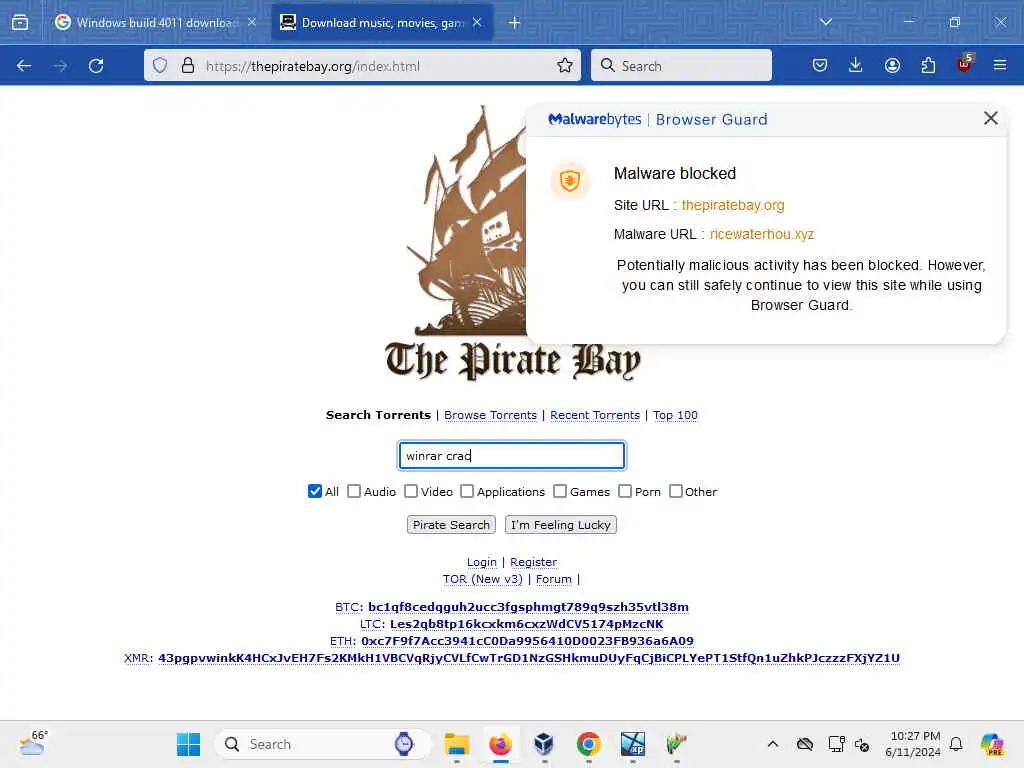Open uBlock Origin extension icon
The width and height of the screenshot is (1024, 768).
965,63
